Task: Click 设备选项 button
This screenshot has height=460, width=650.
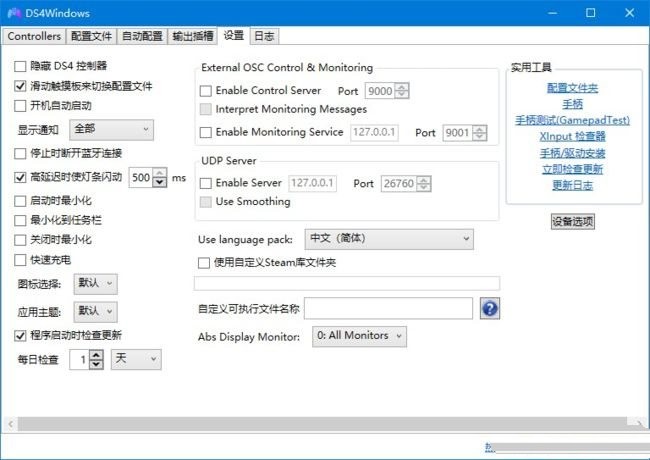Action: click(x=572, y=222)
